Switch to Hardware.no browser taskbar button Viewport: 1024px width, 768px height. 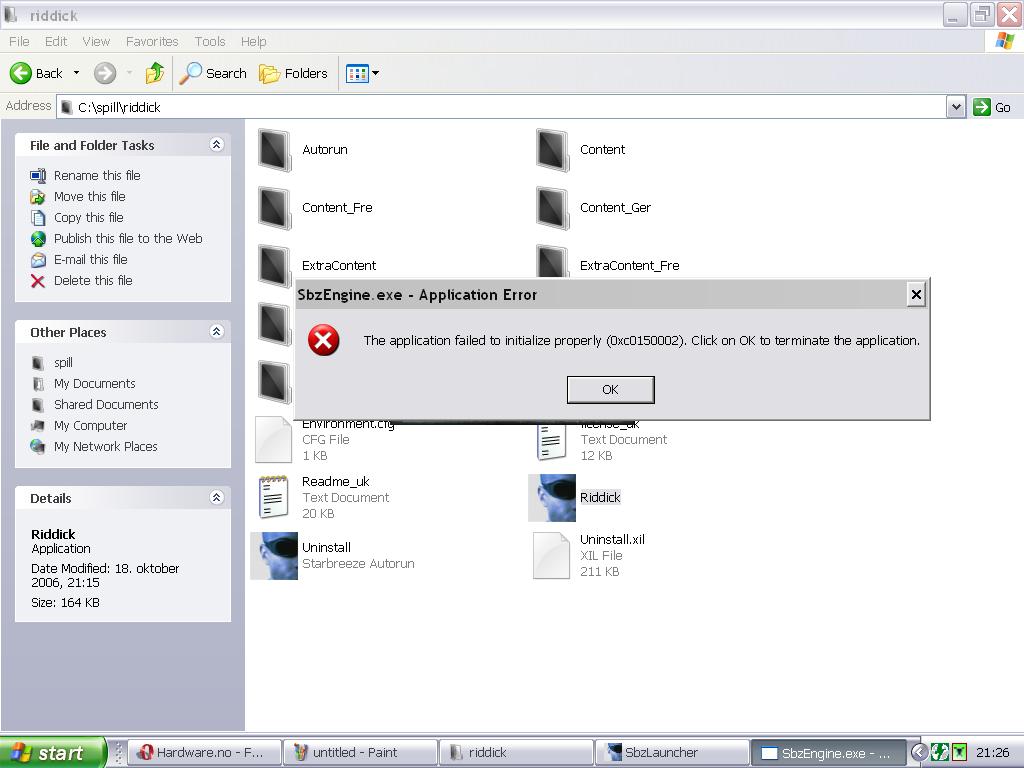pyautogui.click(x=204, y=752)
